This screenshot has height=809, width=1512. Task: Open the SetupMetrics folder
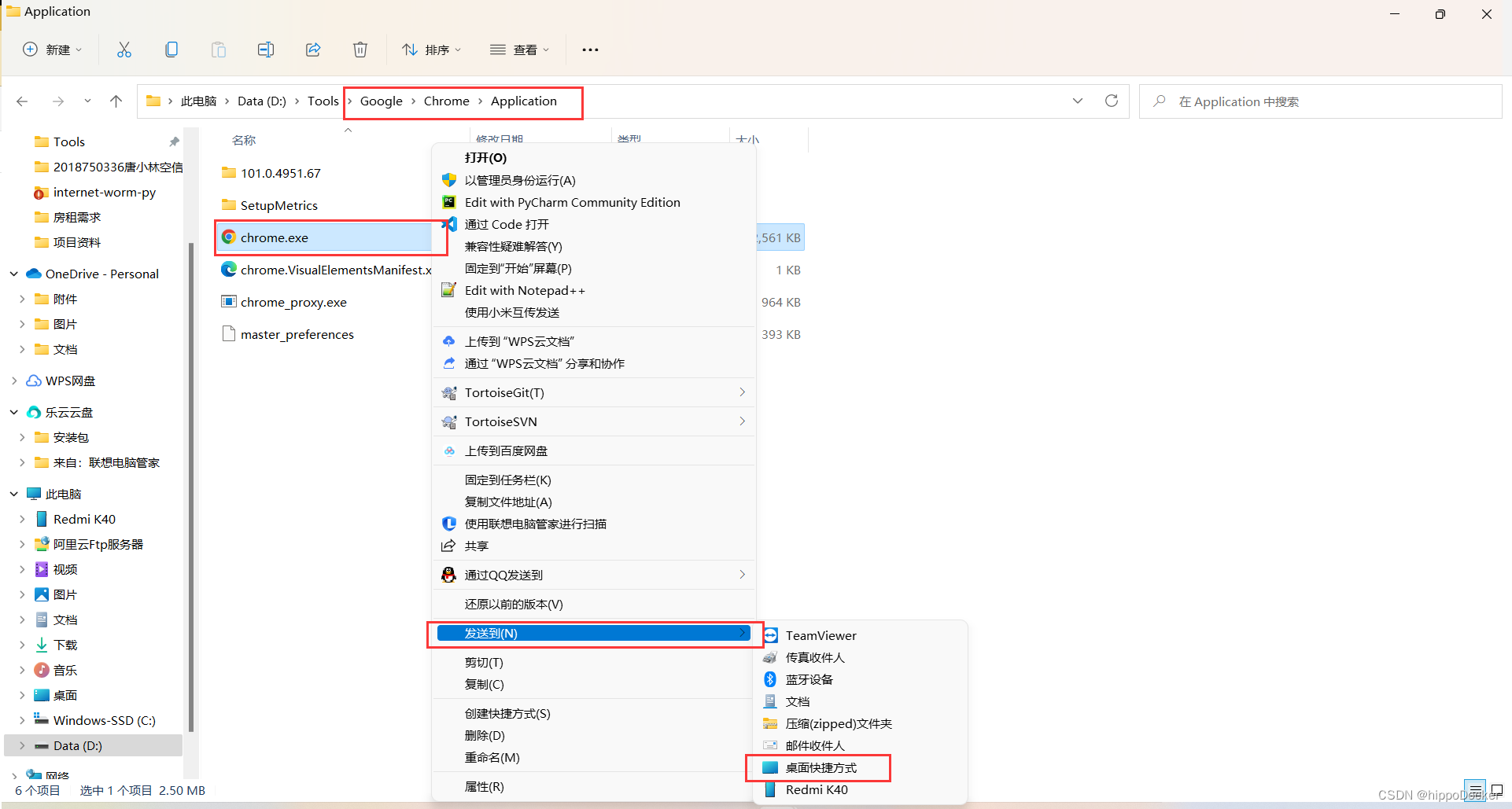click(279, 205)
